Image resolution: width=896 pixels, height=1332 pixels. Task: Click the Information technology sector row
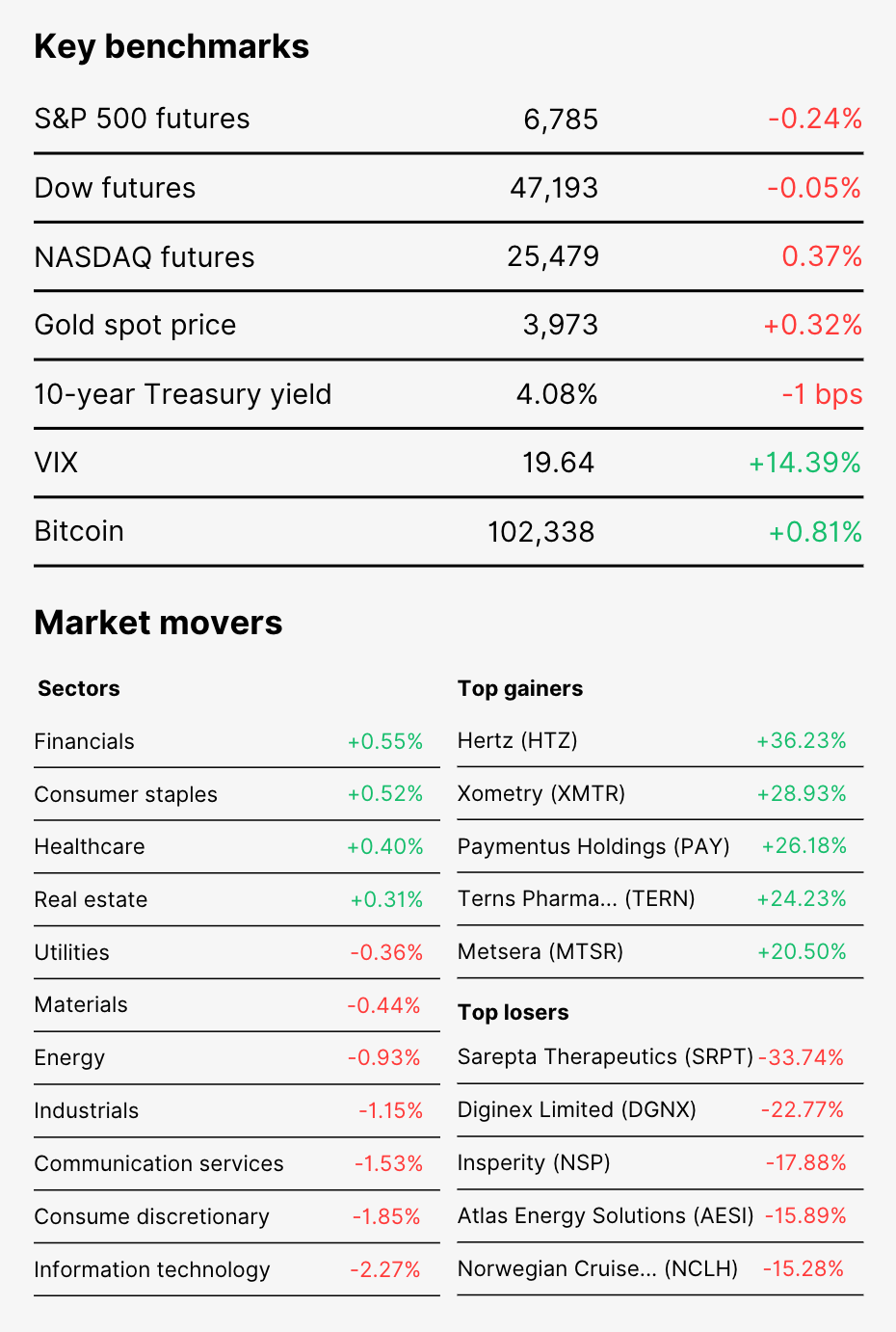click(237, 1270)
